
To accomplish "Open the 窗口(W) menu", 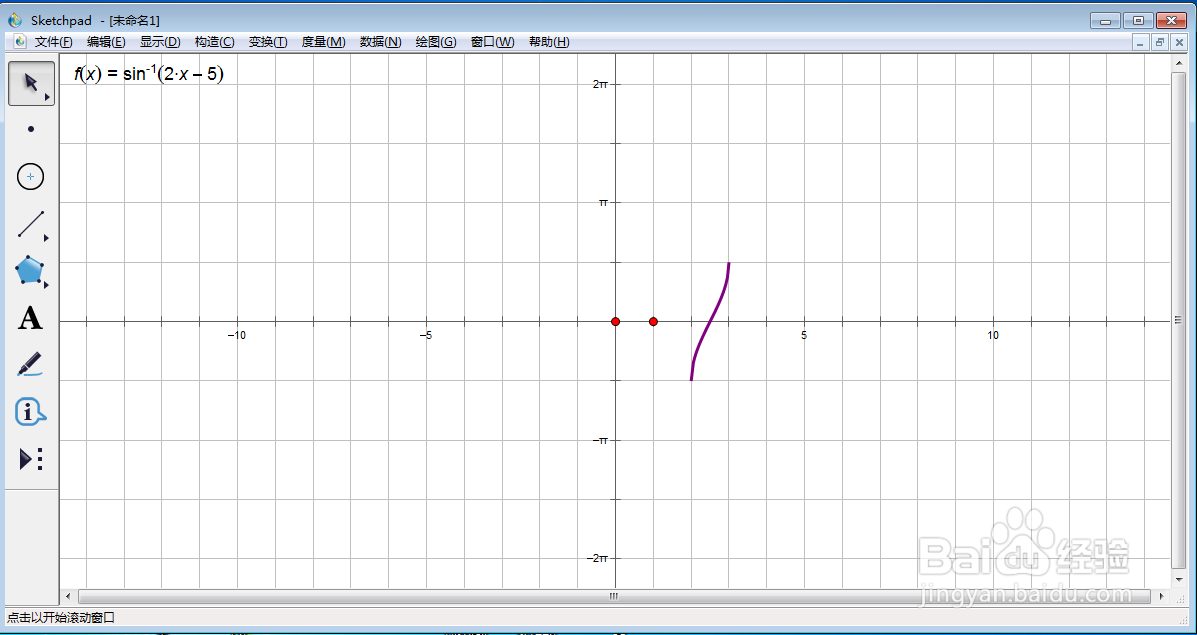I will [x=492, y=42].
